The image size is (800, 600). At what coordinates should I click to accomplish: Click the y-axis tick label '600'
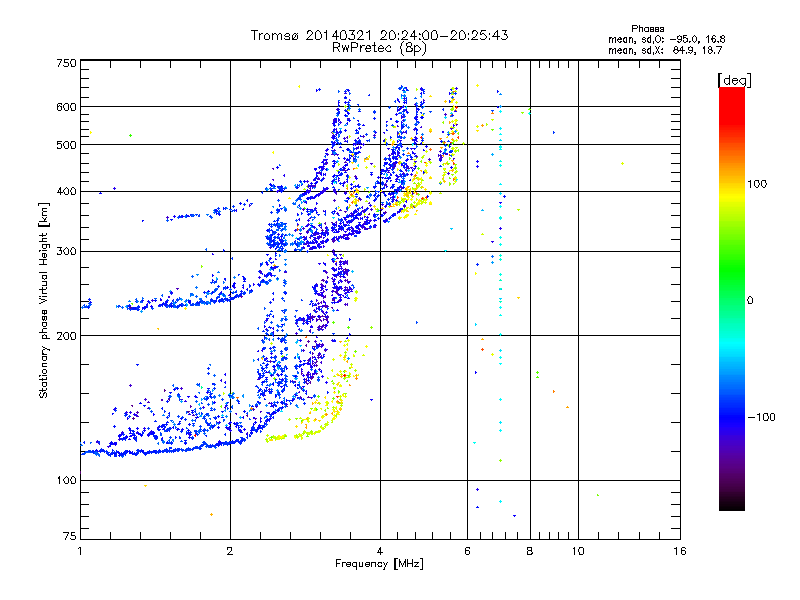[x=67, y=107]
